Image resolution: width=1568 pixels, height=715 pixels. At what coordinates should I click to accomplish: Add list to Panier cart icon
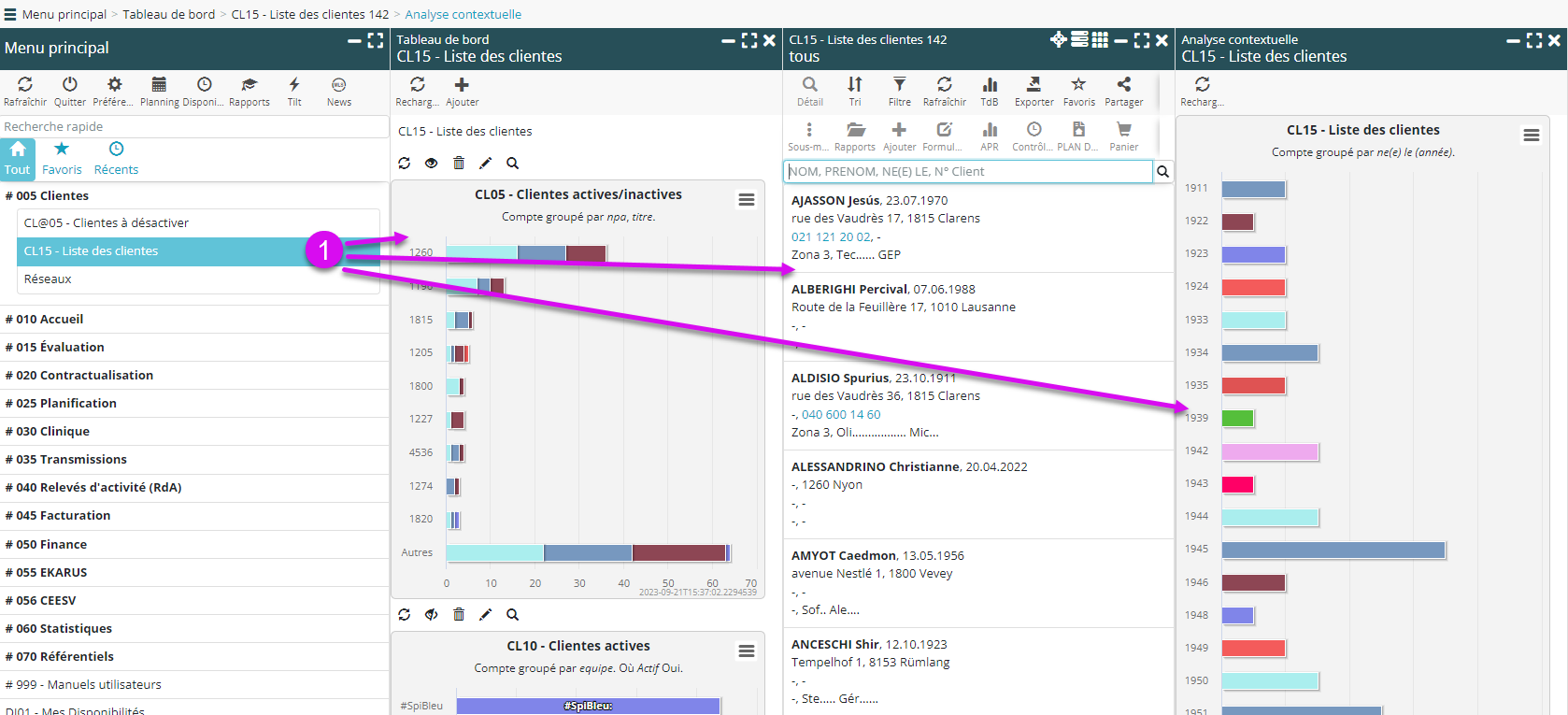coord(1123,130)
